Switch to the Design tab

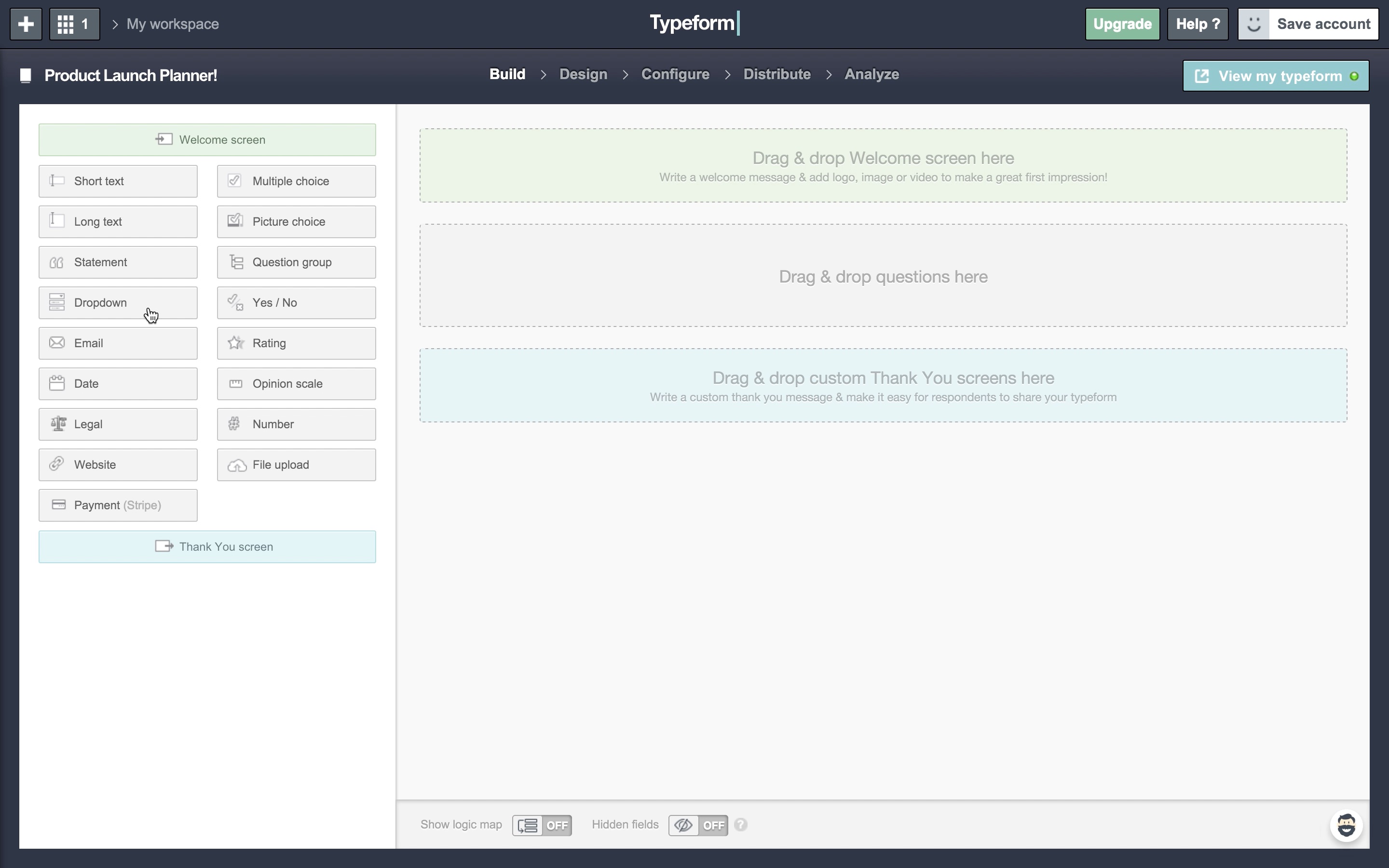583,74
